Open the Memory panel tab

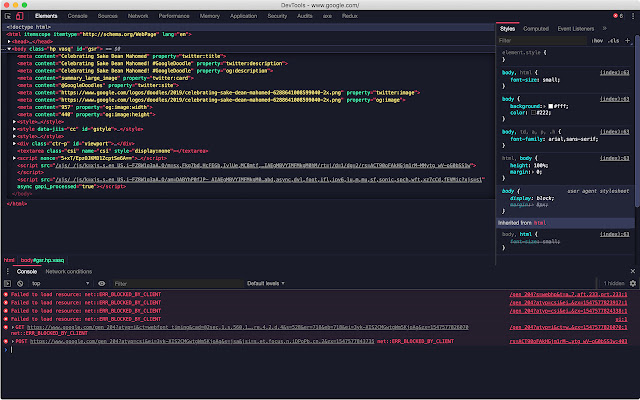[x=210, y=16]
